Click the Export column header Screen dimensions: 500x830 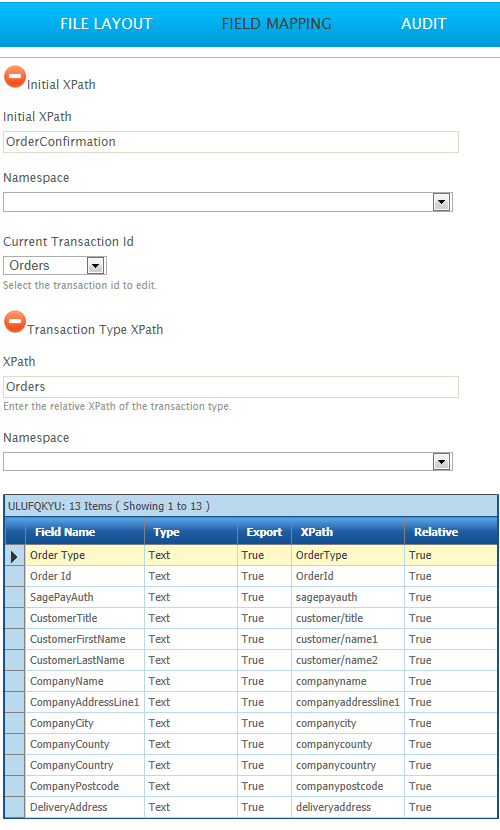[264, 532]
